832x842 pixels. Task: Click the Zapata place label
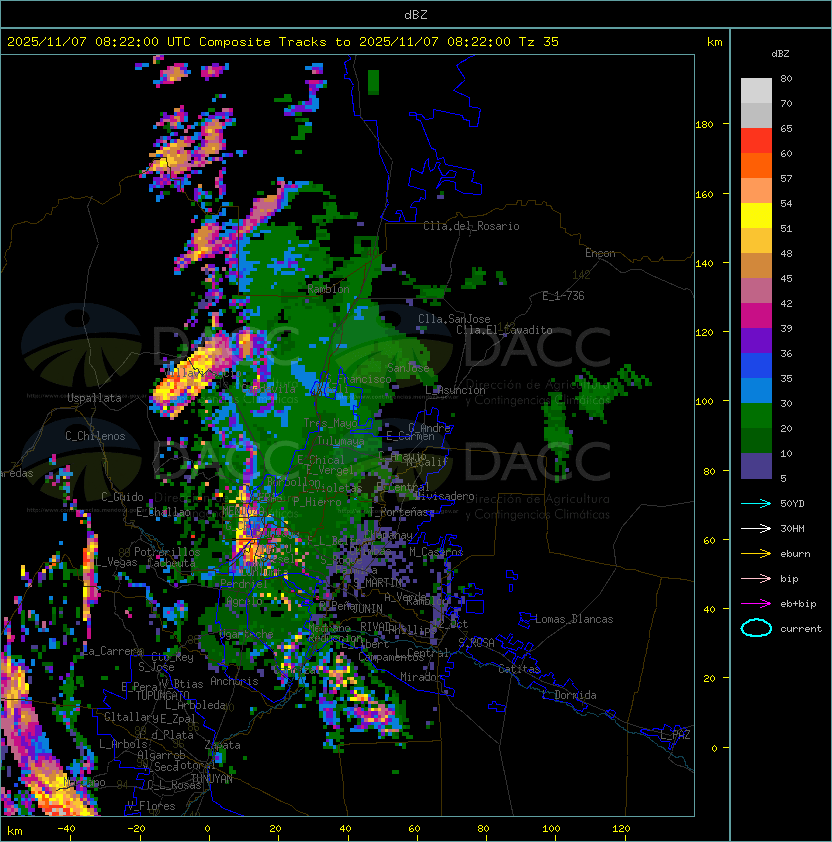tap(222, 745)
